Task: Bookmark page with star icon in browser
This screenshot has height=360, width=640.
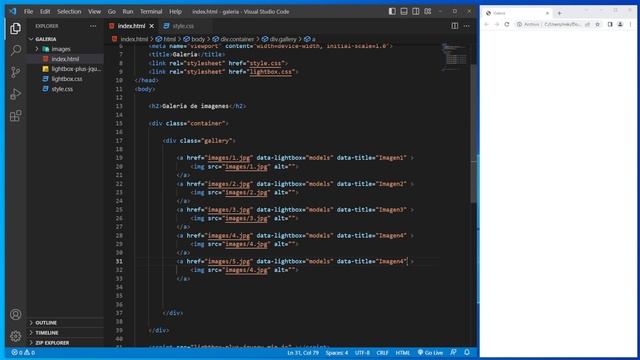Action: pos(598,24)
